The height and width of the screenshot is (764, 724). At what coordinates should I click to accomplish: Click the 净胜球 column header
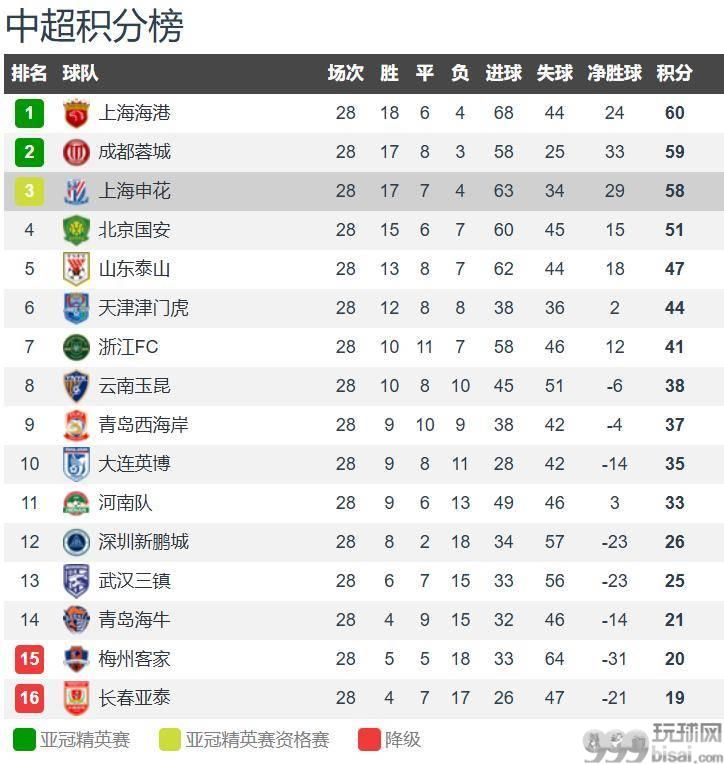tap(614, 73)
